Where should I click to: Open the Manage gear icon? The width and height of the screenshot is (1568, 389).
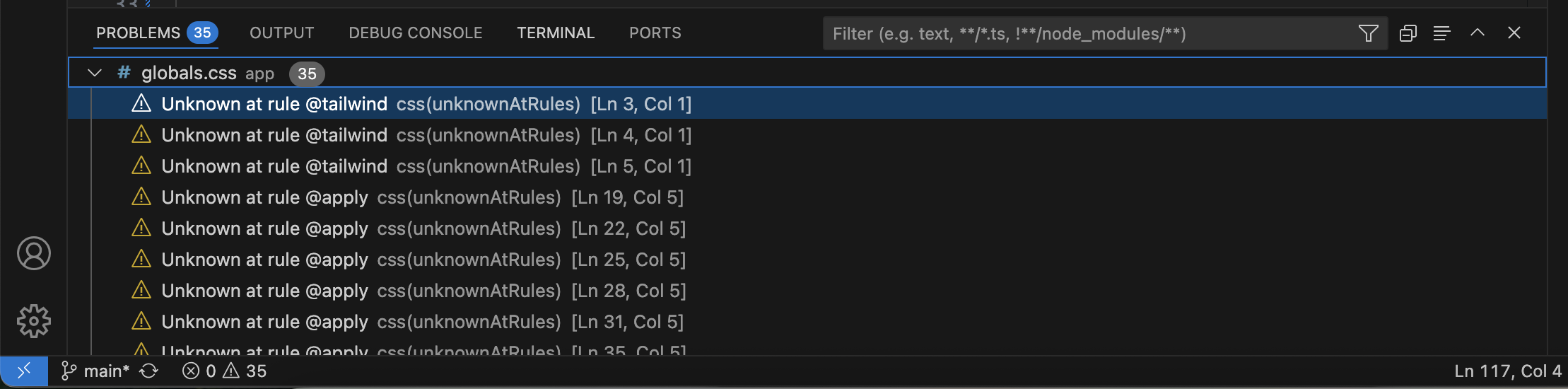[34, 321]
